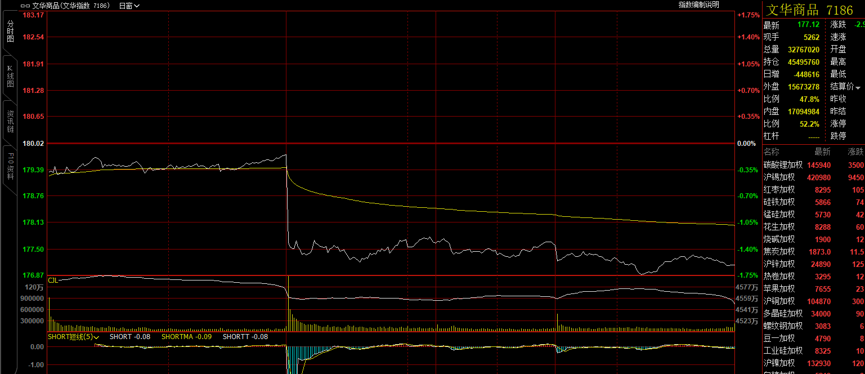Sort list by 涨跌 column header
Screen dimensions: 865x374
857,152
